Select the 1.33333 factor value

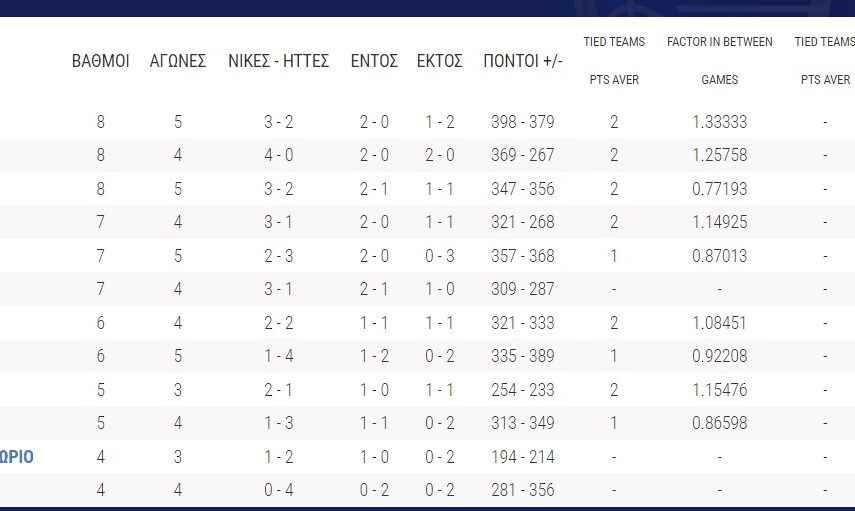(719, 122)
